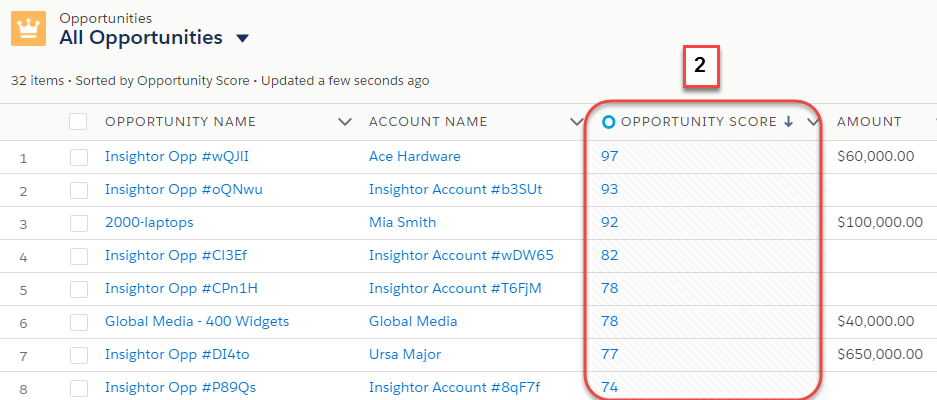This screenshot has width=937, height=400.
Task: Open Insightor Opp #CPn1H opportunity
Action: [181, 289]
